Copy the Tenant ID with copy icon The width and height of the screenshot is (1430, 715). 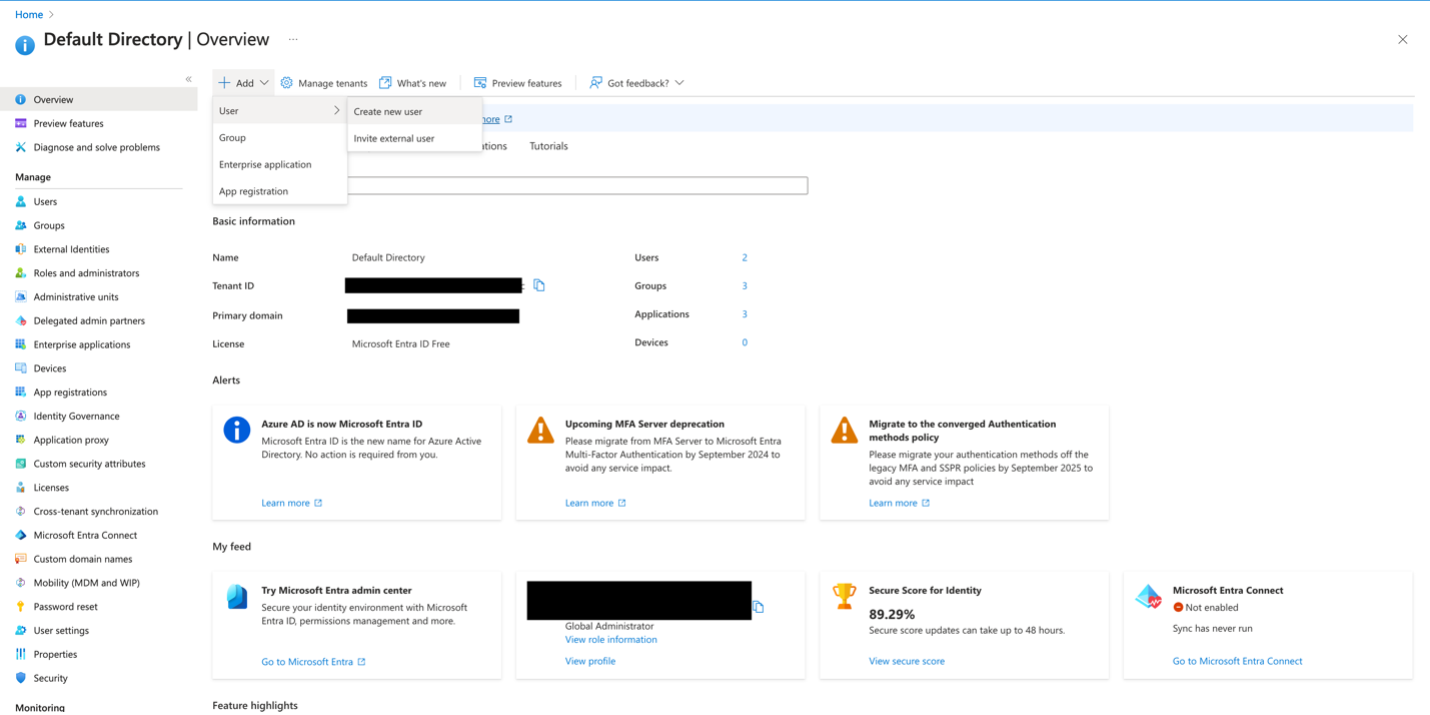tap(539, 286)
